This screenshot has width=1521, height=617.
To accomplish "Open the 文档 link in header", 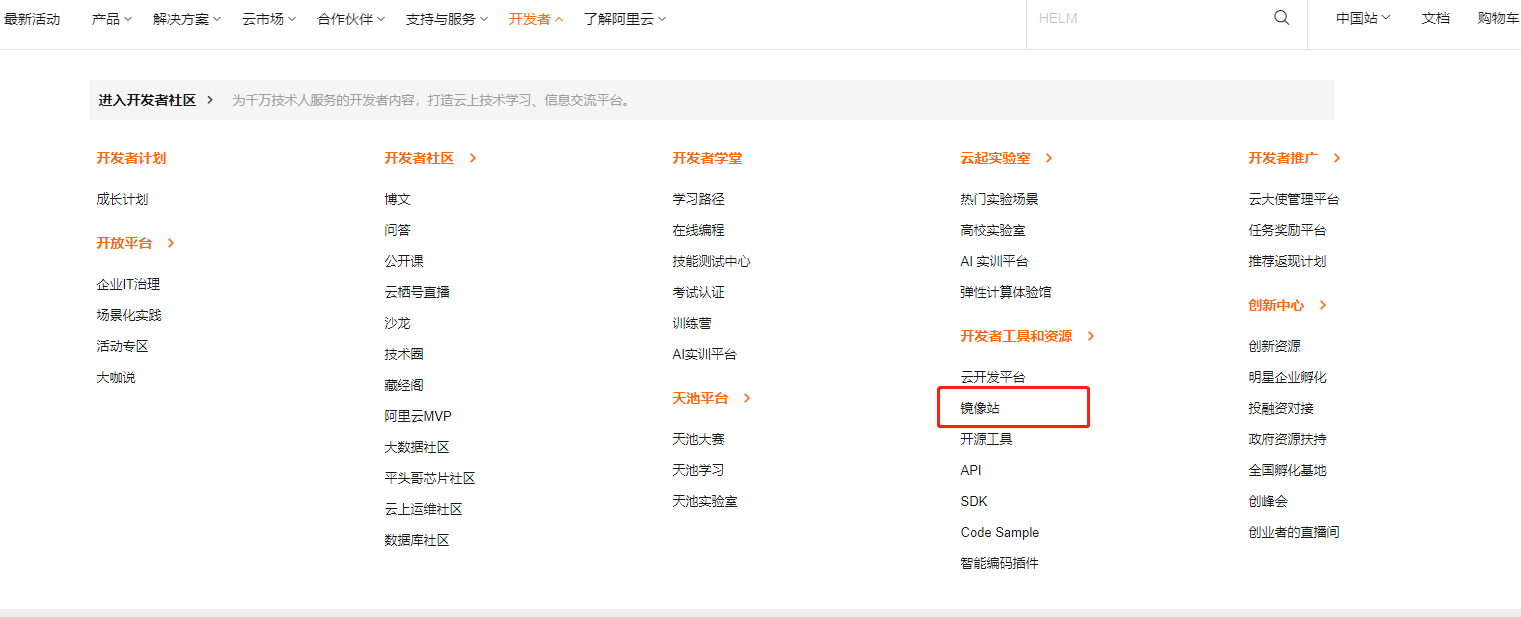I will click(1435, 18).
